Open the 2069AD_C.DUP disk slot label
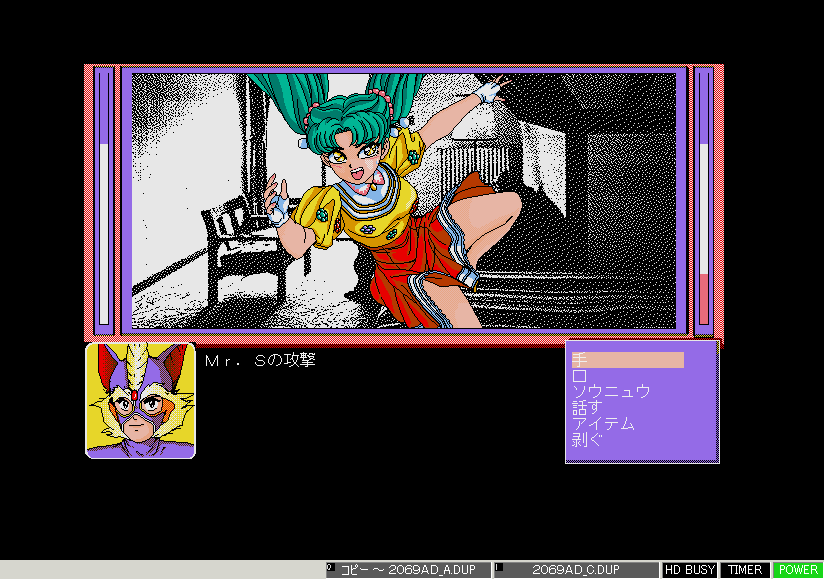The width and height of the screenshot is (824, 579). coord(580,570)
